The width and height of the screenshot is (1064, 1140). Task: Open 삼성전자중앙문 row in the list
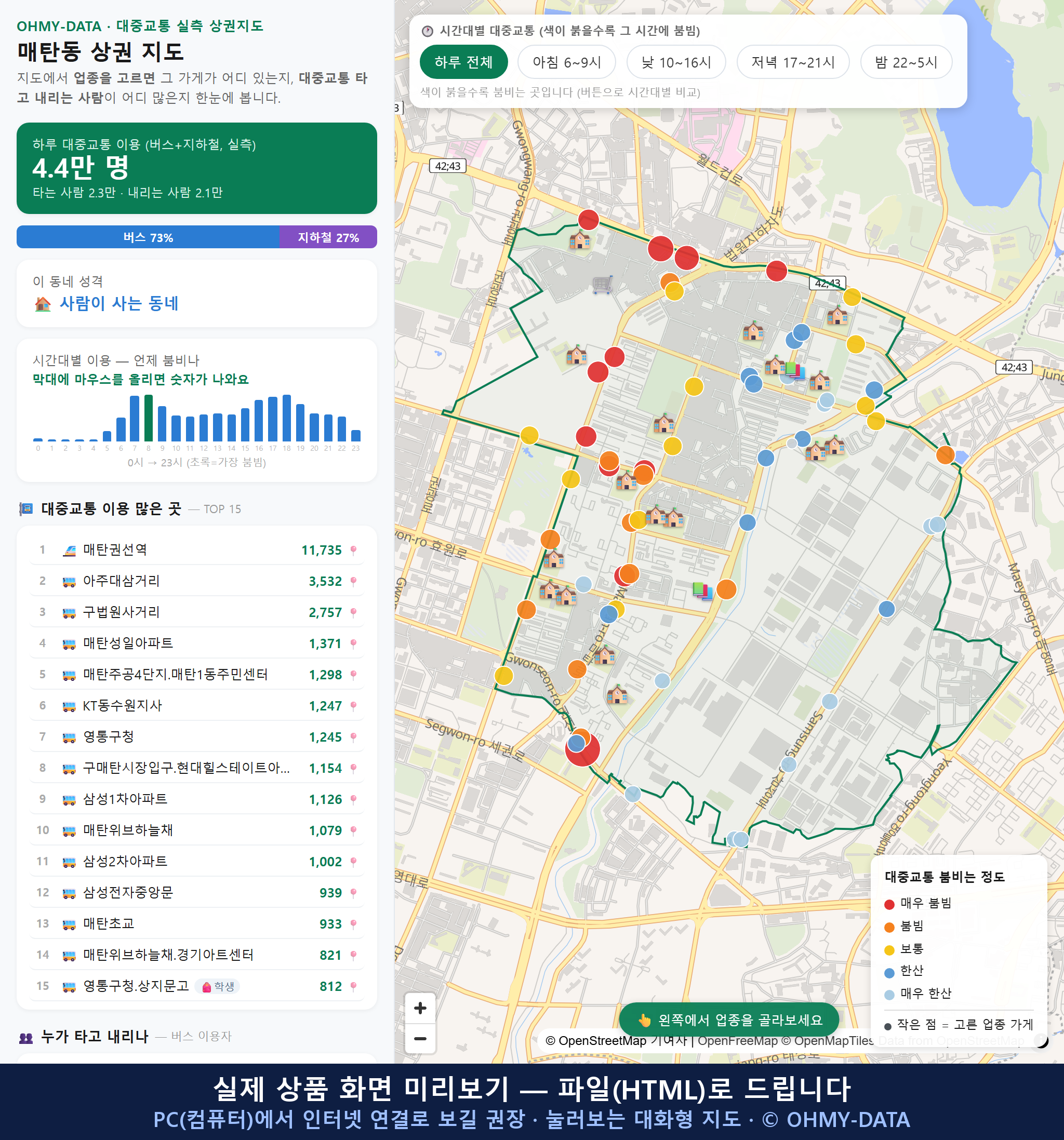pos(197,892)
